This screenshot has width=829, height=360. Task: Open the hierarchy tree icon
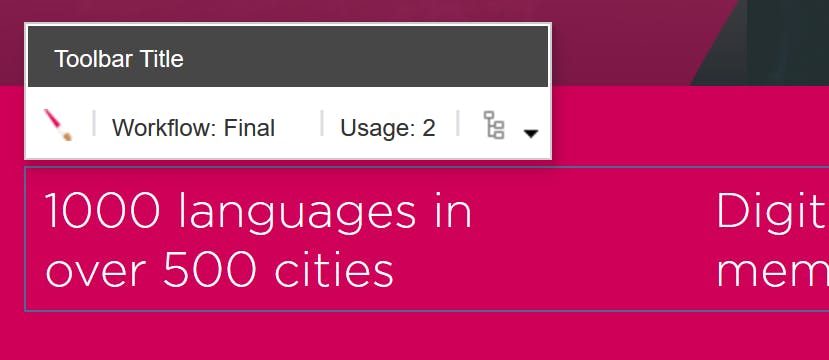tap(494, 125)
